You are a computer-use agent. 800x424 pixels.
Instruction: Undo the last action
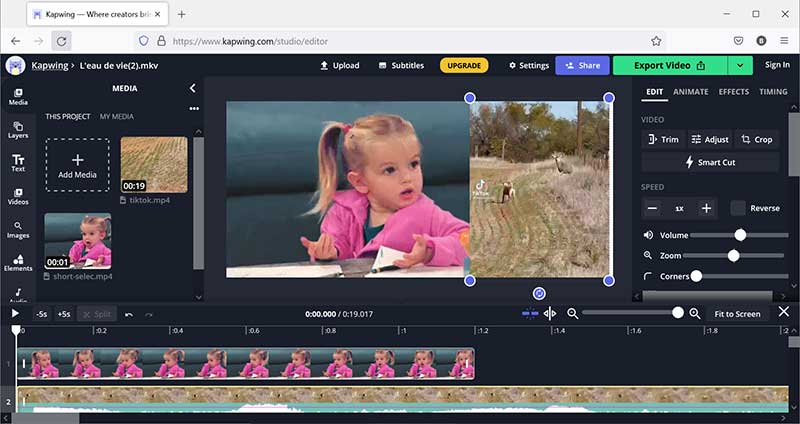click(129, 314)
